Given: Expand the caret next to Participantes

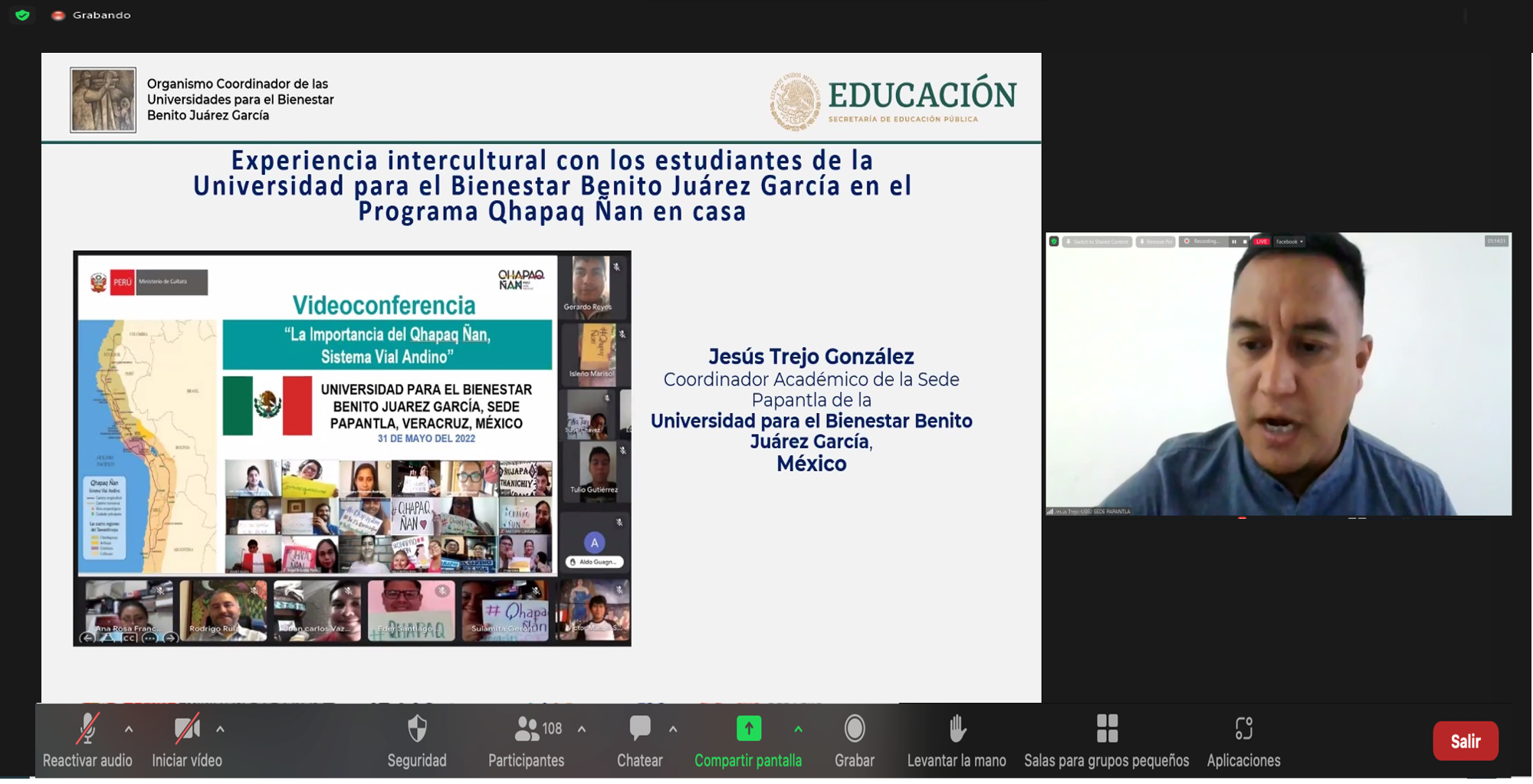Looking at the screenshot, I should coord(582,729).
